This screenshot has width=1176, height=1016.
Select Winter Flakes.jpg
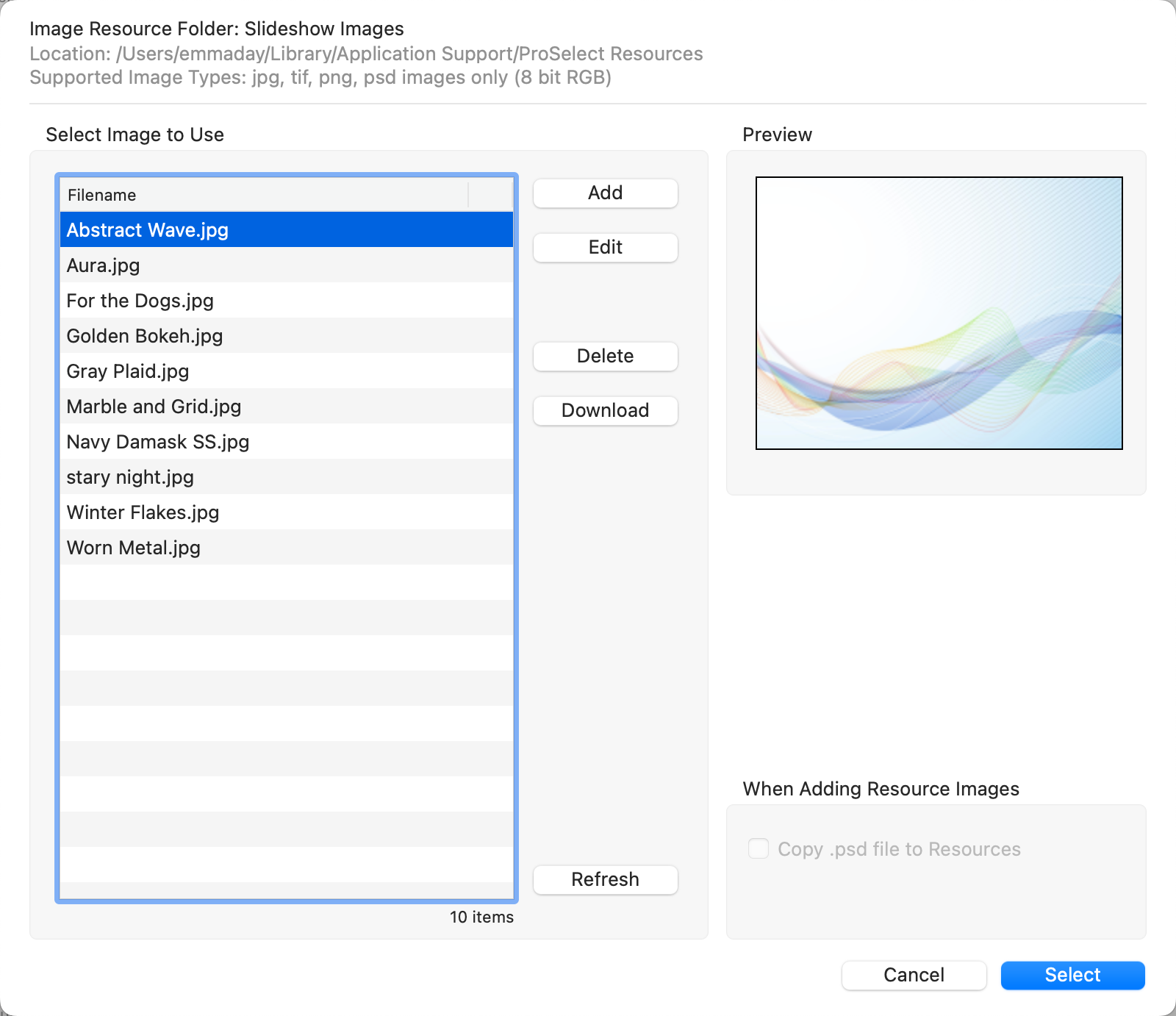(143, 512)
